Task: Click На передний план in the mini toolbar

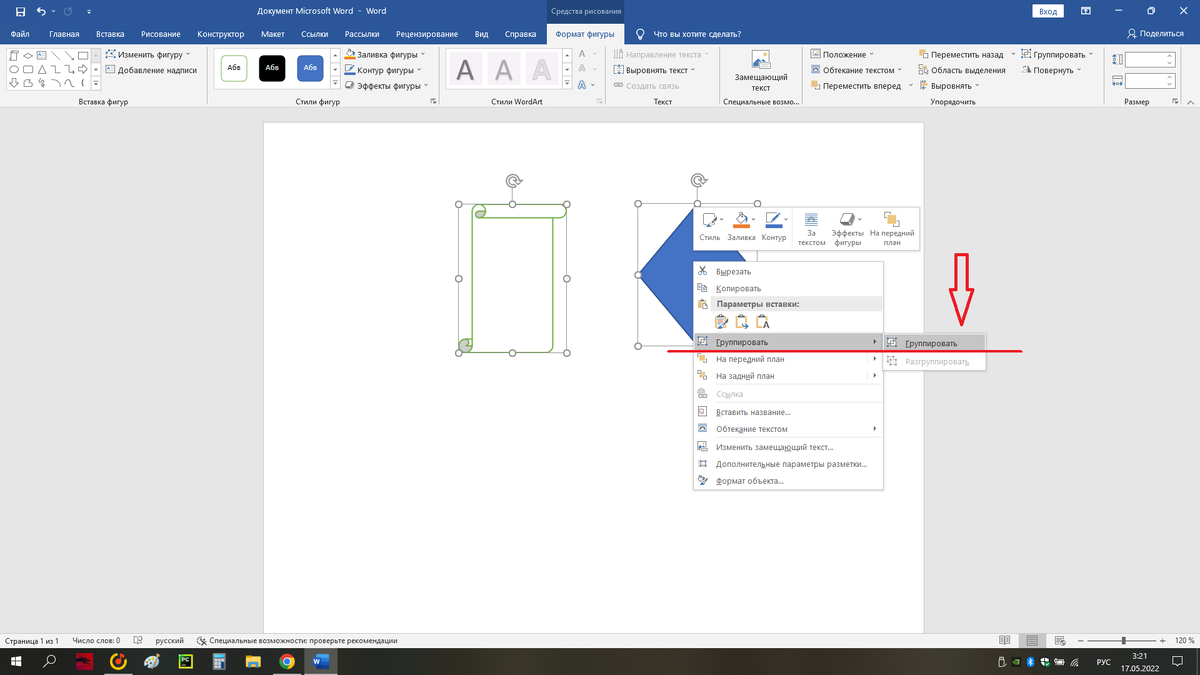Action: click(x=892, y=228)
